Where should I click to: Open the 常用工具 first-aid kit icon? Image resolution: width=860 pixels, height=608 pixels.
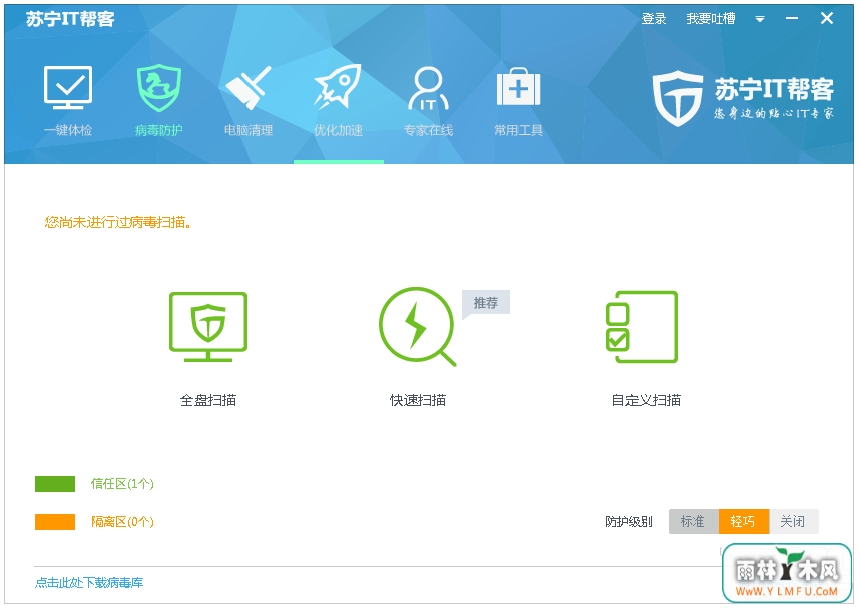518,87
